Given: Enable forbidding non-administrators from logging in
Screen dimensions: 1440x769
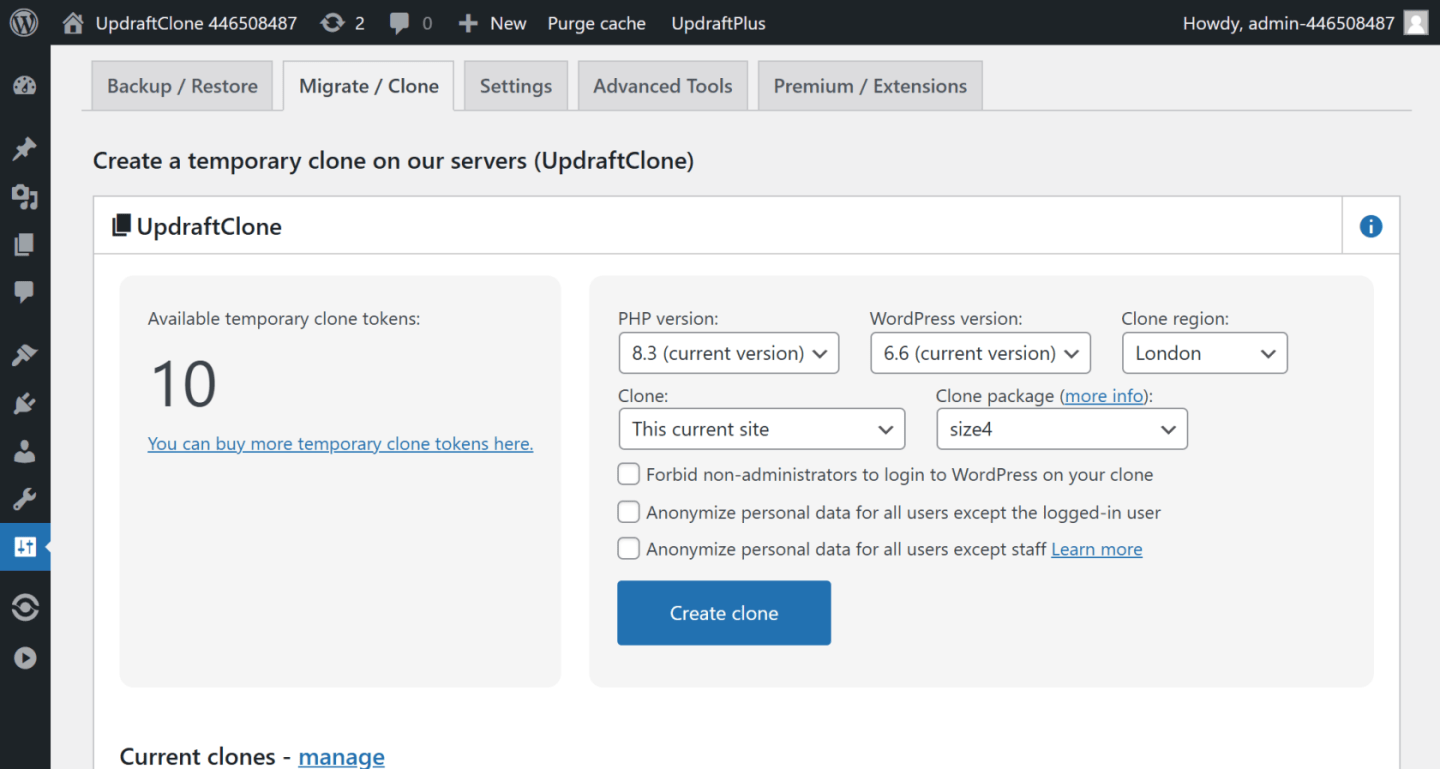Looking at the screenshot, I should click(628, 474).
